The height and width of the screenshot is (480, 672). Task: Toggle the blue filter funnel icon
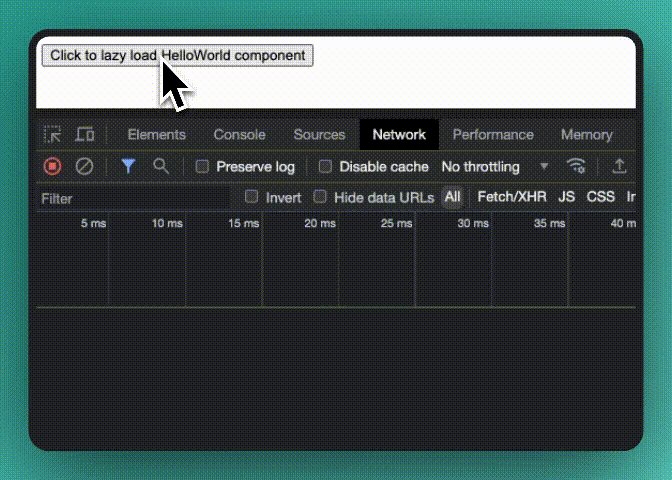[128, 166]
